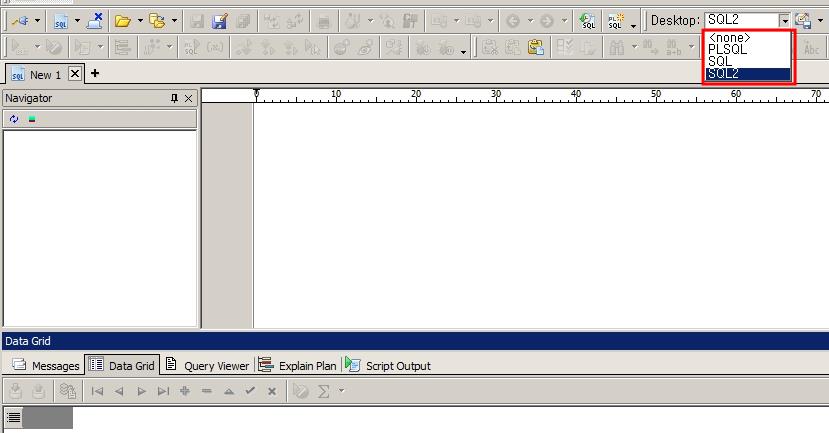Viewport: 829px width, 433px height.
Task: Expand the open file dropdown arrow
Action: click(139, 20)
